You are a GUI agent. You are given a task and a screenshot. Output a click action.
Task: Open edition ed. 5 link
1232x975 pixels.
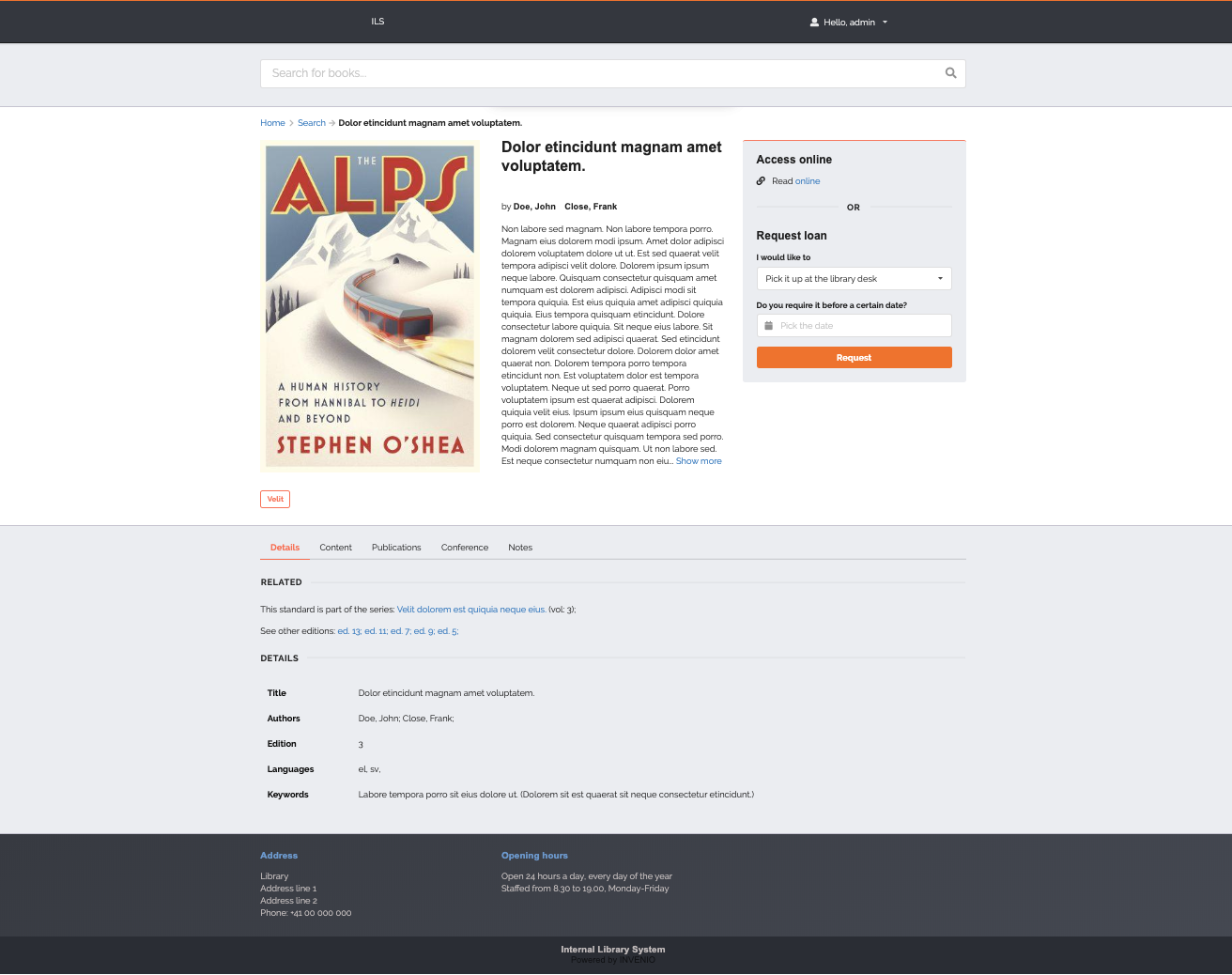[448, 631]
